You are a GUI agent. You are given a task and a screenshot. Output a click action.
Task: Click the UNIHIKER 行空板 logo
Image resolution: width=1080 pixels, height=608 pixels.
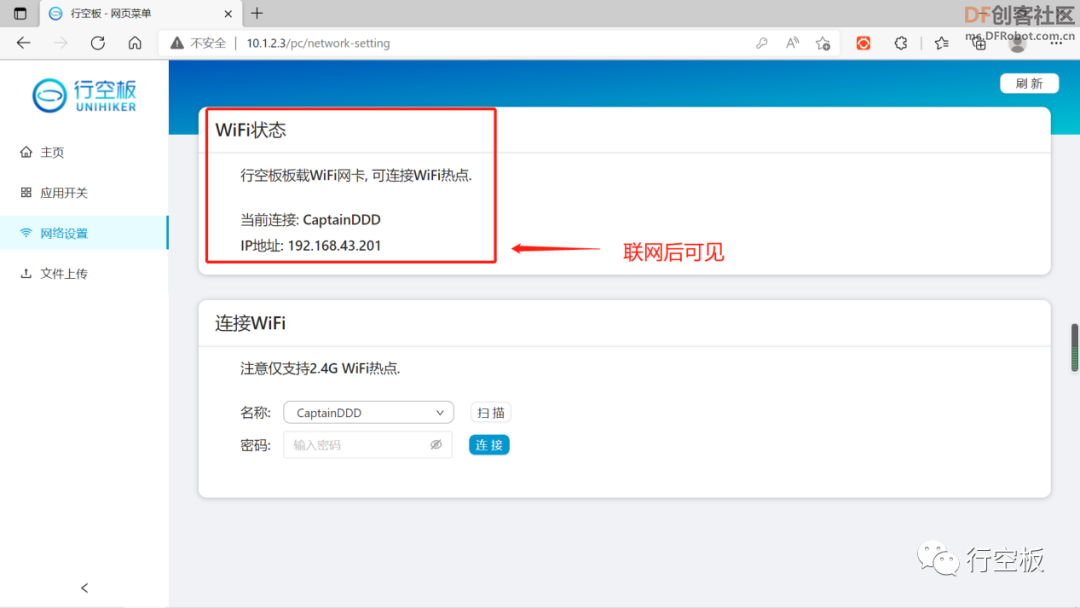pos(85,95)
